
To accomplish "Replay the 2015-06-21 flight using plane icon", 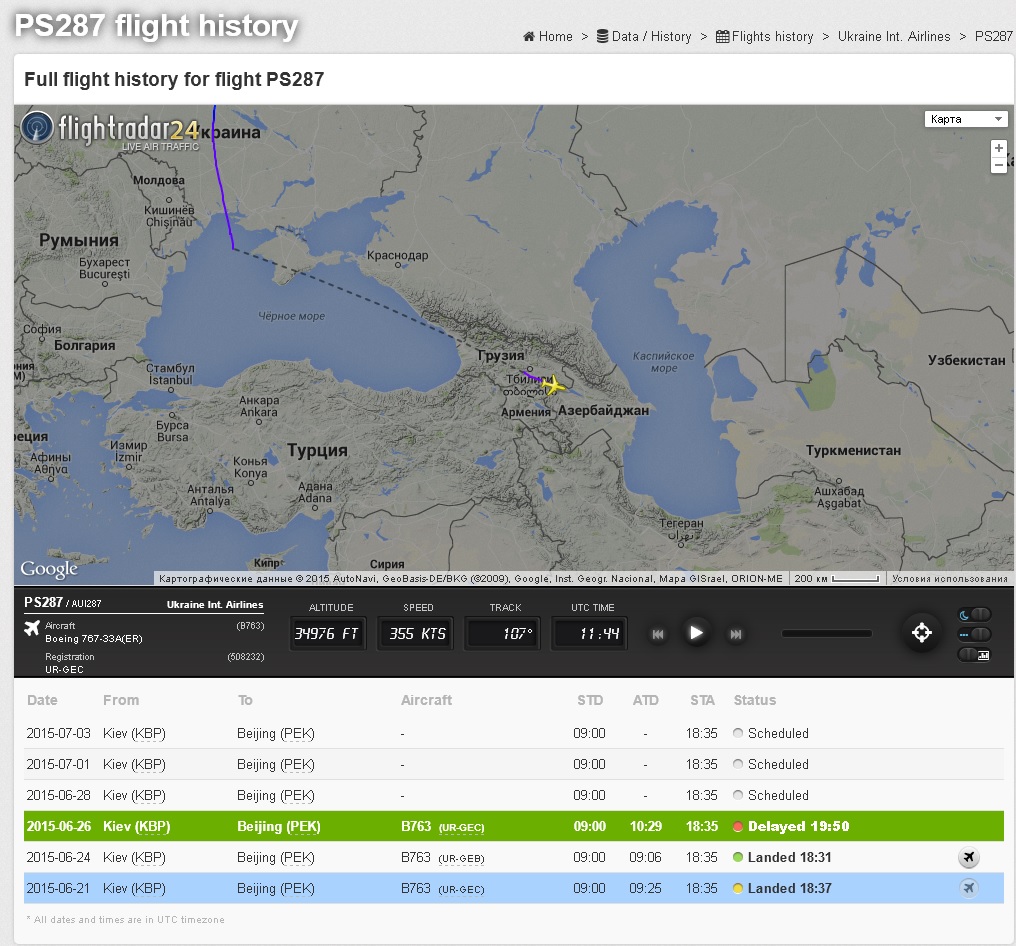I will pyautogui.click(x=968, y=888).
